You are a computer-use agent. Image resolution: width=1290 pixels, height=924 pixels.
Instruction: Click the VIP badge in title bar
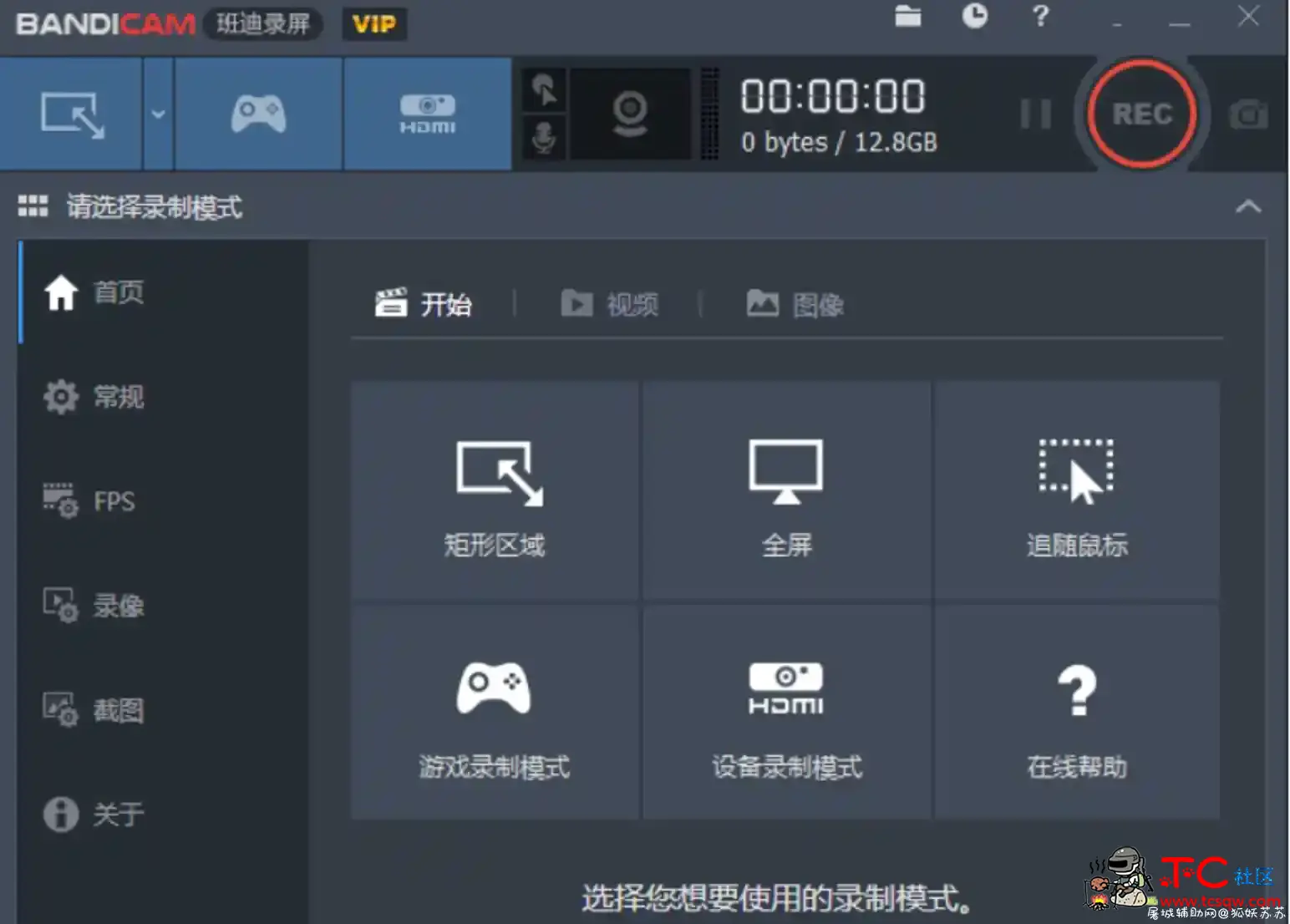pos(374,23)
